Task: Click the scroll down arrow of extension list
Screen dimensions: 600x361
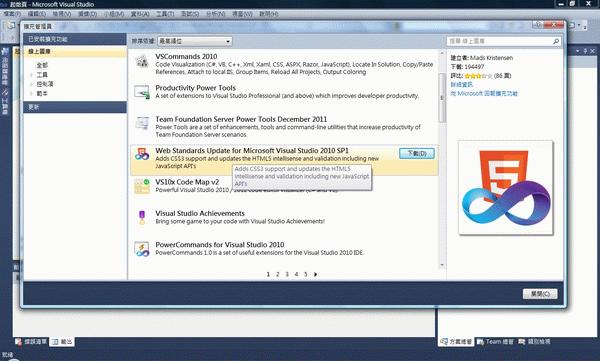Action: tap(442, 265)
